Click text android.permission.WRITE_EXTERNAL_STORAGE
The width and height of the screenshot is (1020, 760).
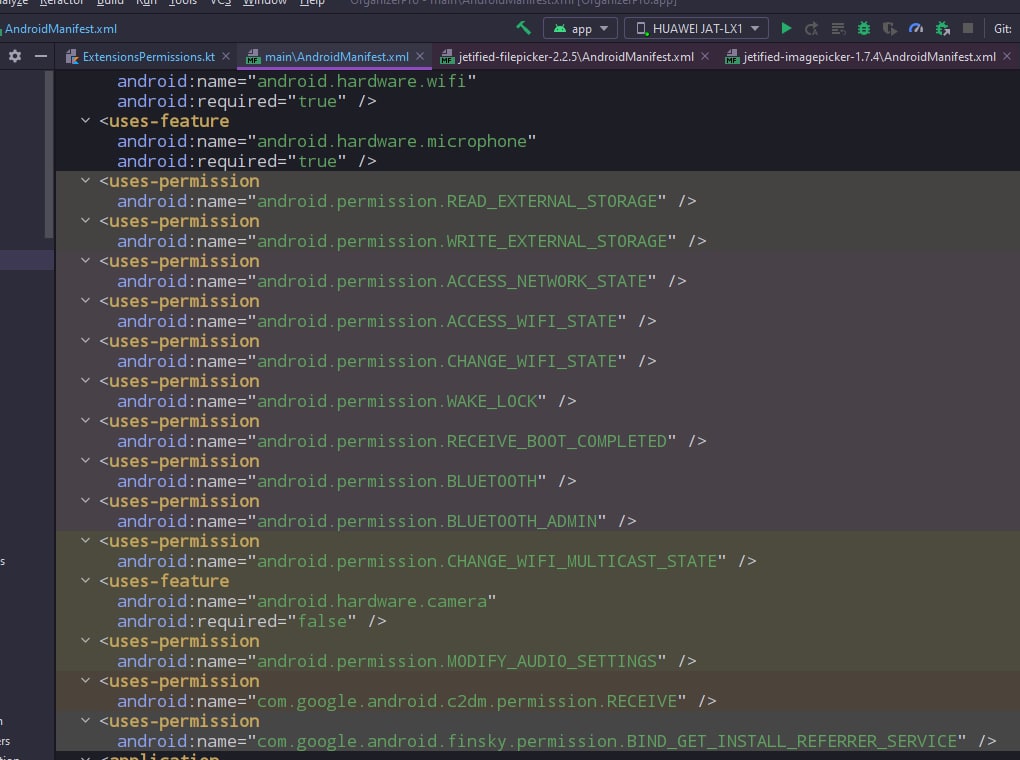pos(462,241)
